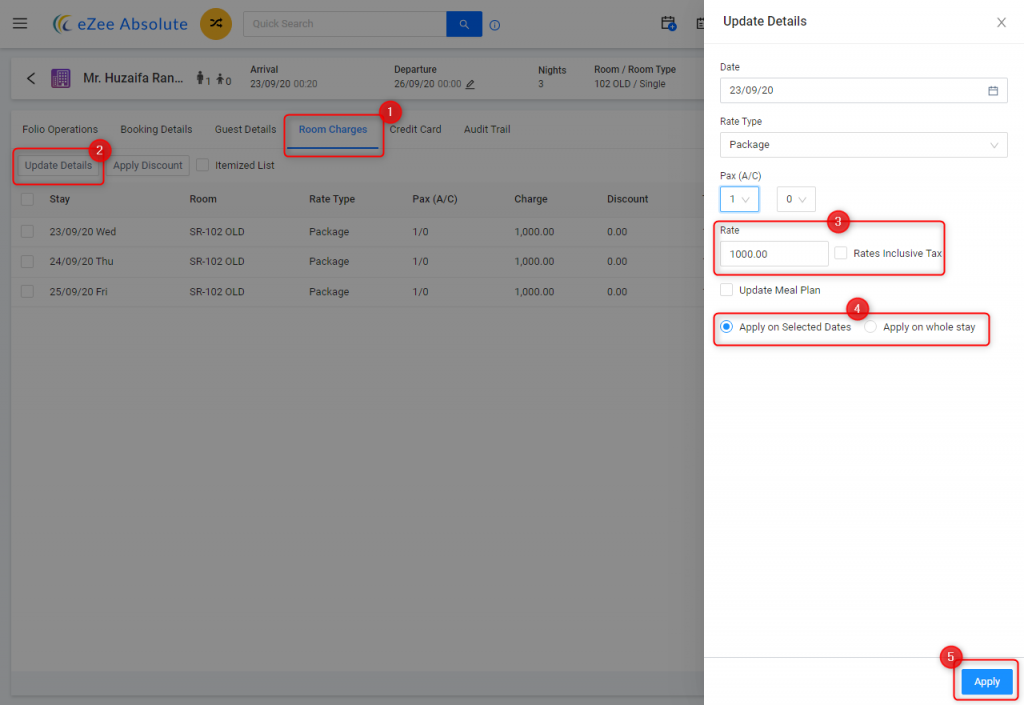1024x705 pixels.
Task: Tick the checkbox for 25/09/20 Fri row
Action: click(x=27, y=291)
